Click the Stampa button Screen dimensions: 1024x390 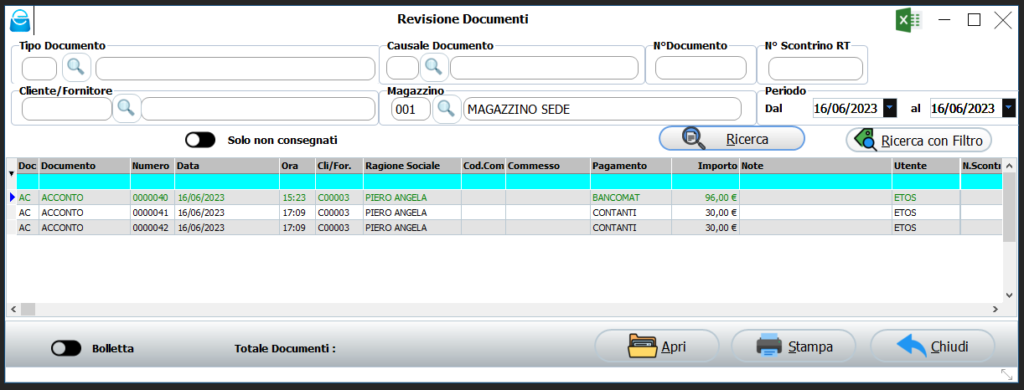793,346
